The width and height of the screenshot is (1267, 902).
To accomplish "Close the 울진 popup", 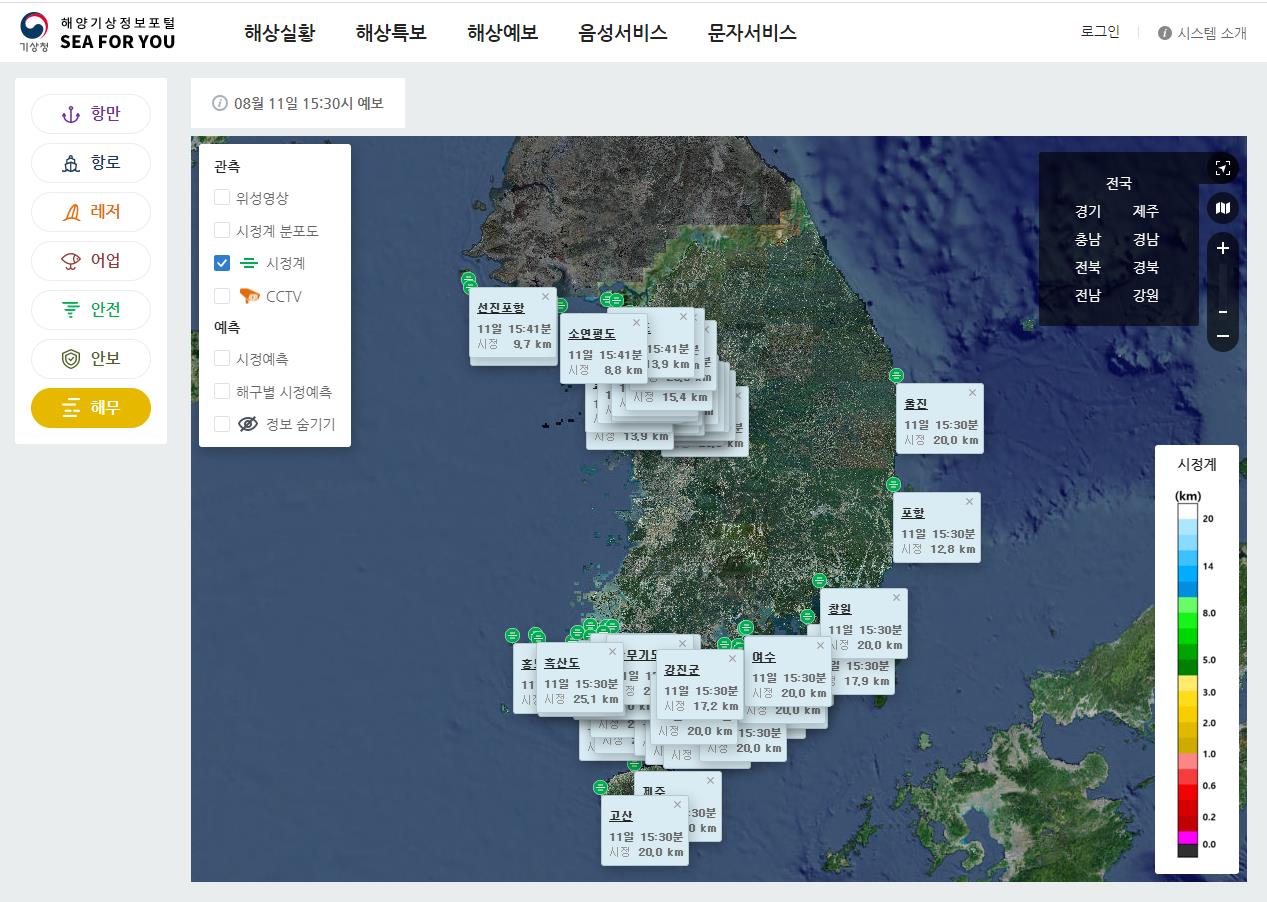I will pos(972,393).
